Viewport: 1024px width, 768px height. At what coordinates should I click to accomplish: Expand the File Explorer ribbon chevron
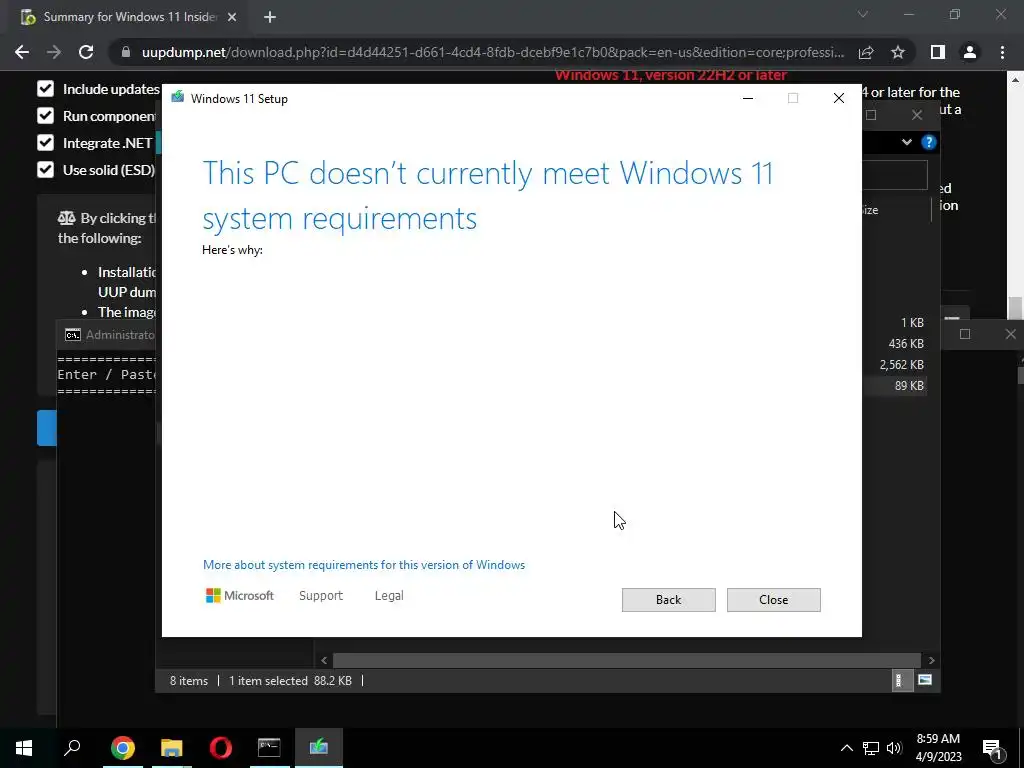[x=906, y=142]
